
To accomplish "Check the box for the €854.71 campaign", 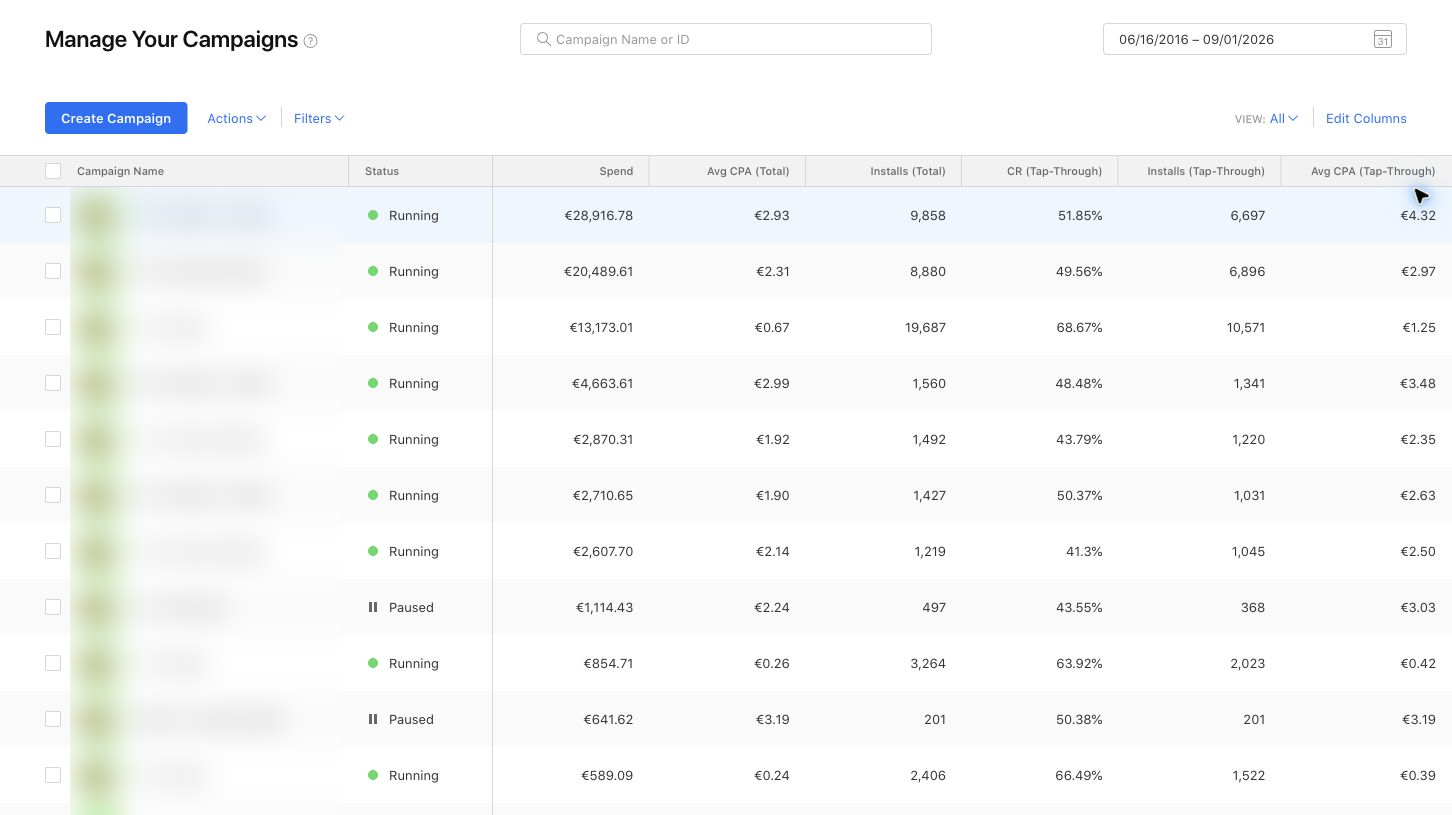I will (53, 663).
